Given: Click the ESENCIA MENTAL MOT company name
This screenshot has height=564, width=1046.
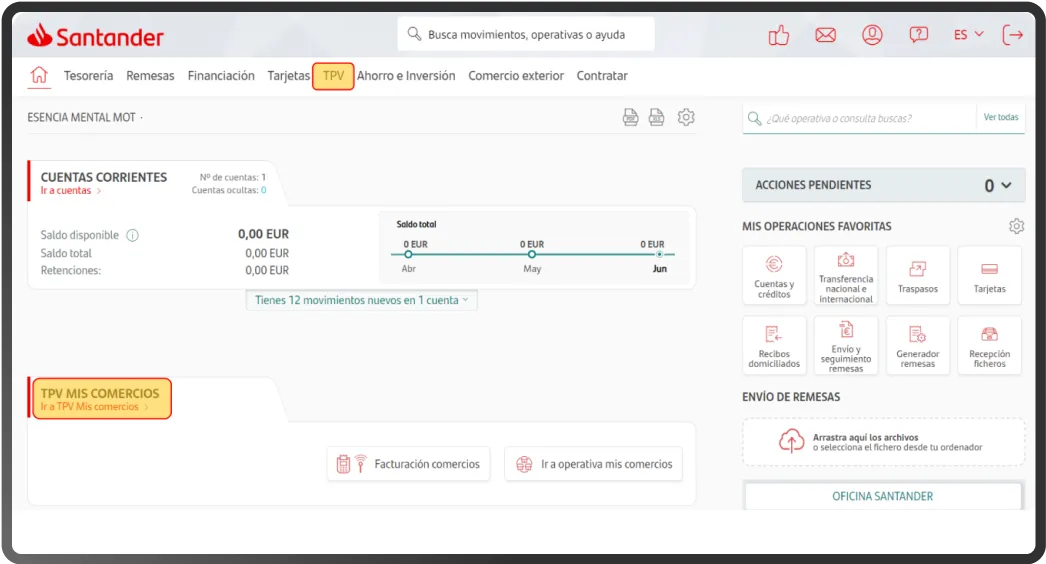Looking at the screenshot, I should click(x=81, y=117).
